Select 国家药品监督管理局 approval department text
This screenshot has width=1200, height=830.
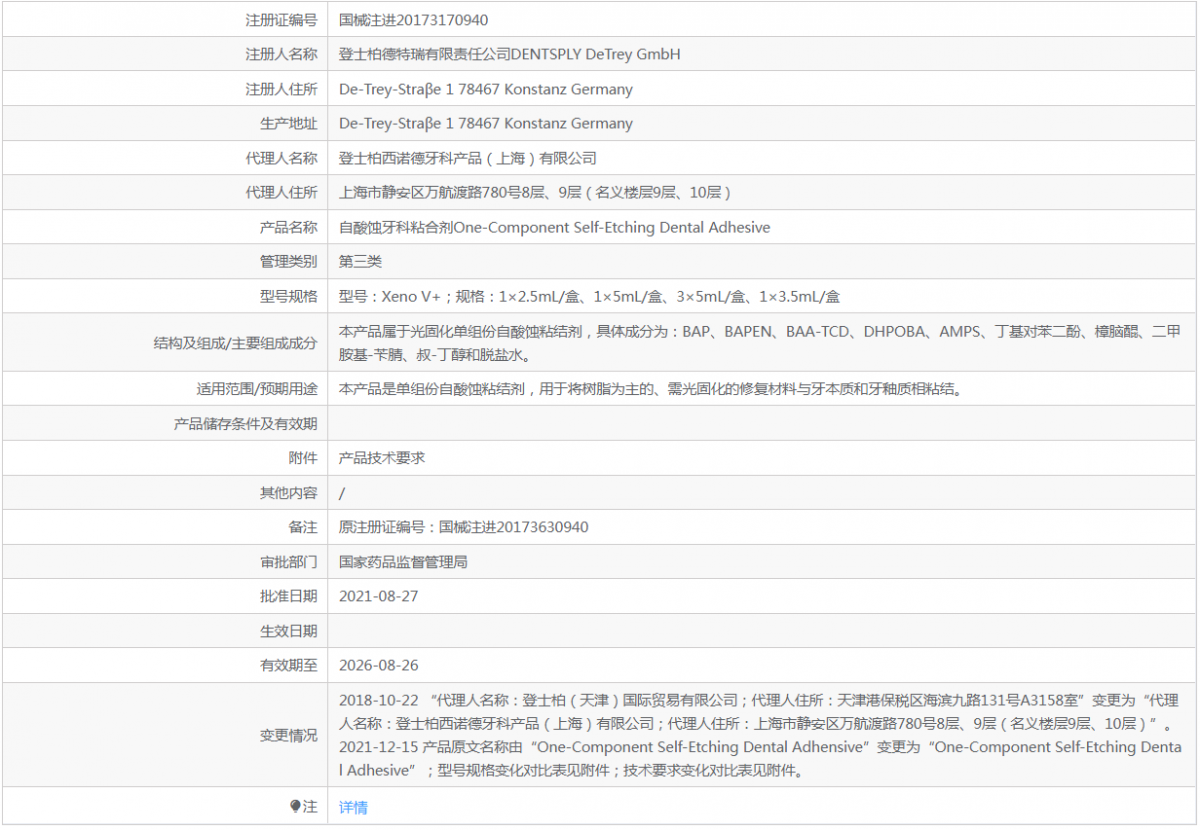click(403, 562)
